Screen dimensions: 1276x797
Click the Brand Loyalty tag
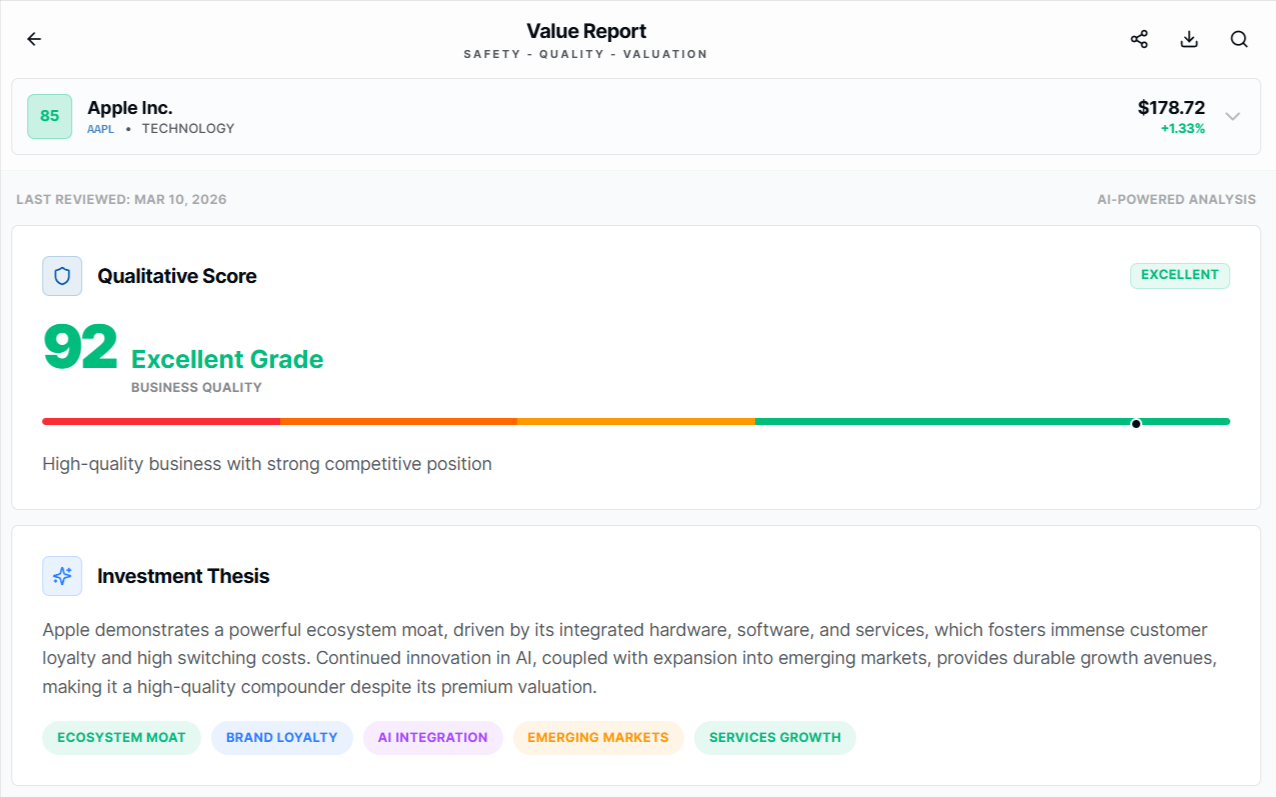(x=282, y=737)
